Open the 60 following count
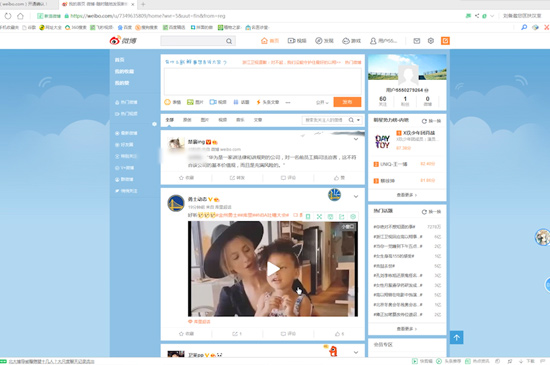 tap(383, 101)
